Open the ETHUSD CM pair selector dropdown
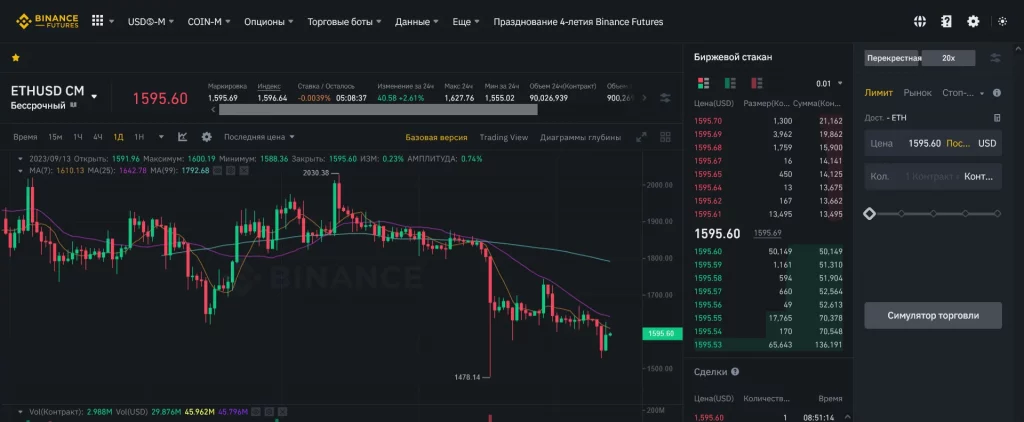This screenshot has height=422, width=1024. (94, 97)
